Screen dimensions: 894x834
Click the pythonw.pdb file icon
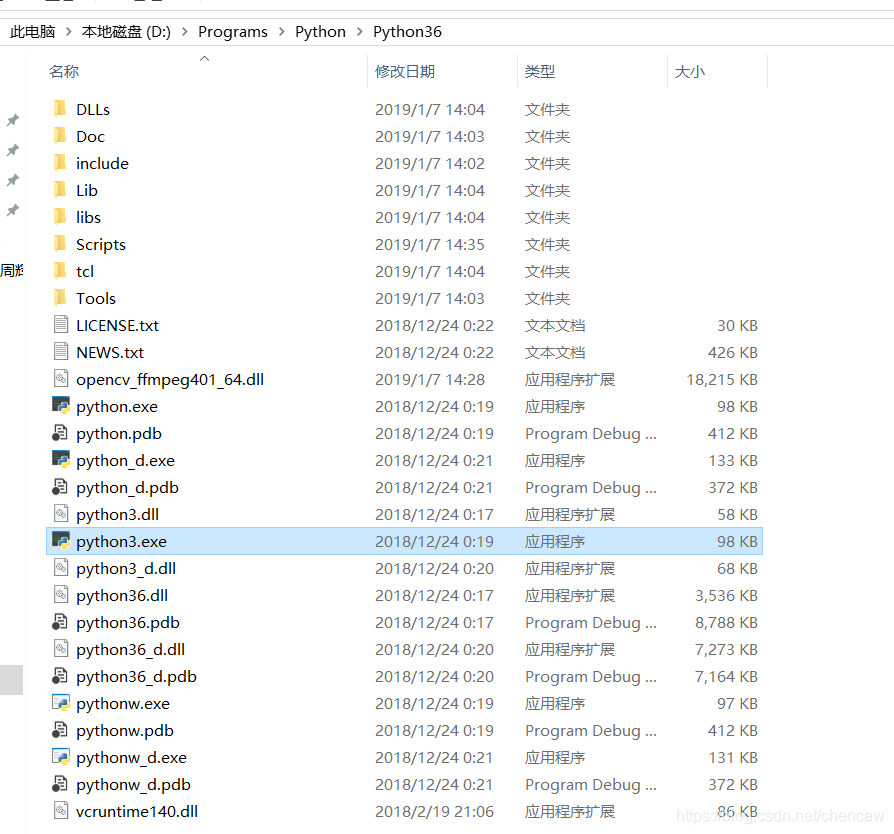pos(60,730)
